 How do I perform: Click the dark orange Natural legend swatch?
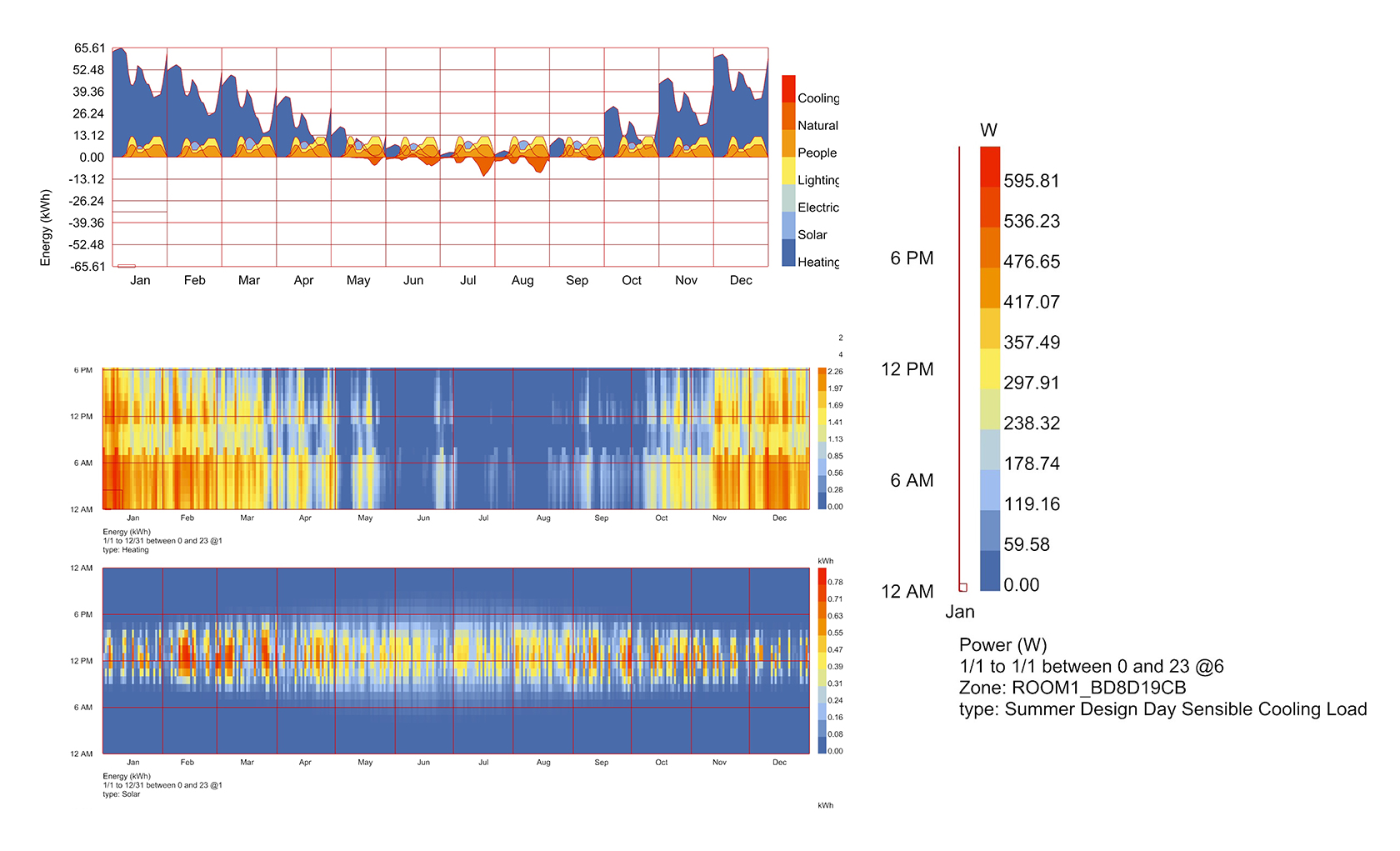coord(788,116)
